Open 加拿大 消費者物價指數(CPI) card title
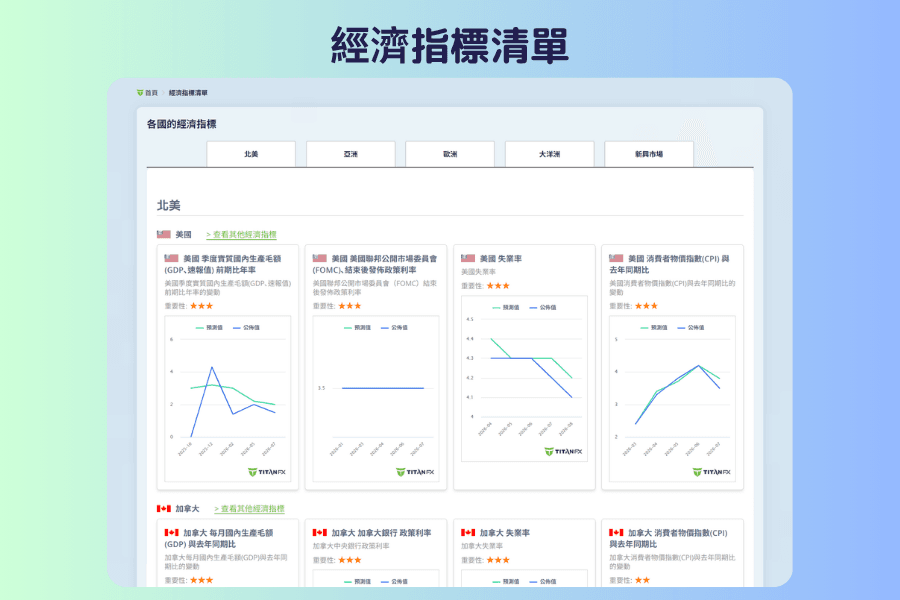The image size is (900, 600). (668, 539)
